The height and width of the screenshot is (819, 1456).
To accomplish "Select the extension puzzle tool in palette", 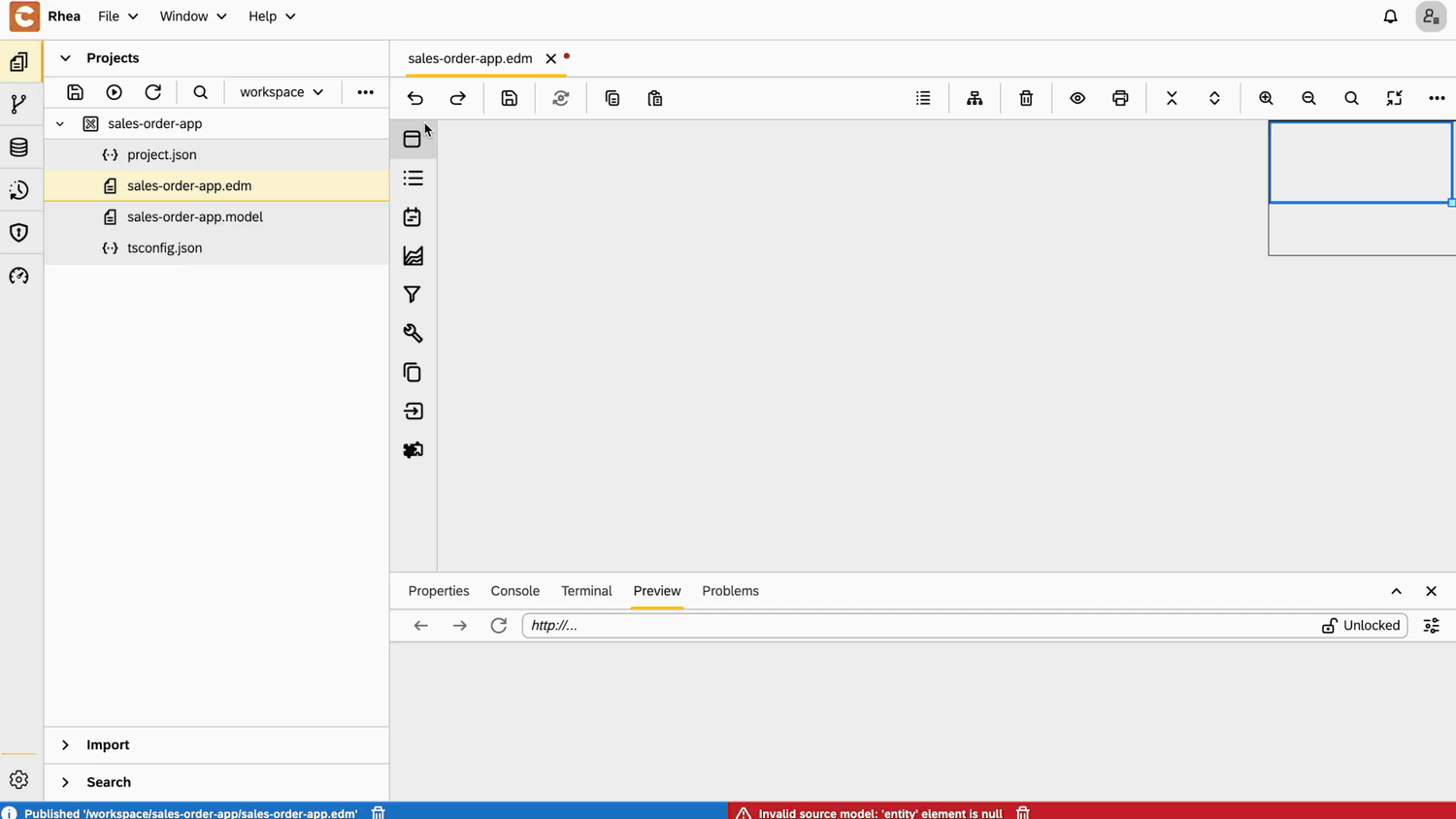I will [413, 450].
